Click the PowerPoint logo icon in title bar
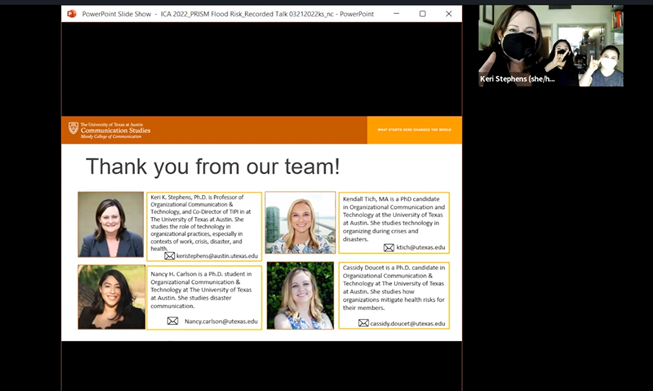This screenshot has width=653, height=391. click(72, 14)
